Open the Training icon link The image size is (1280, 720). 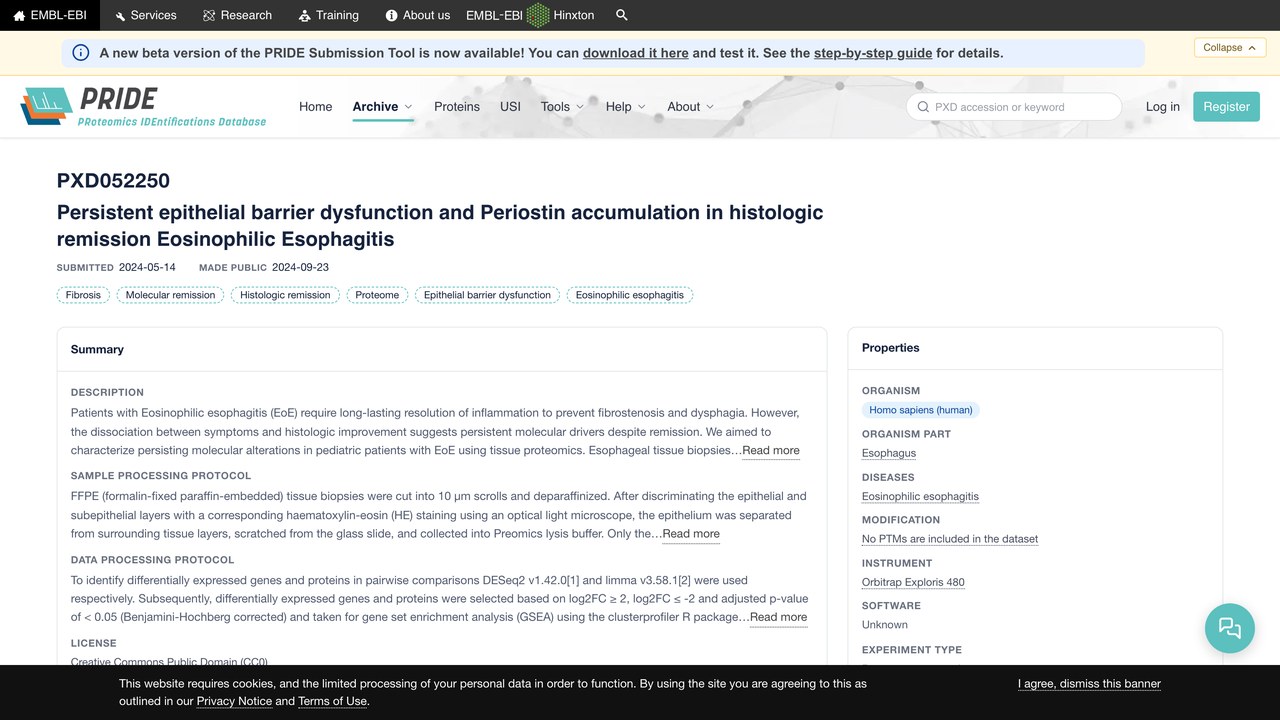305,16
